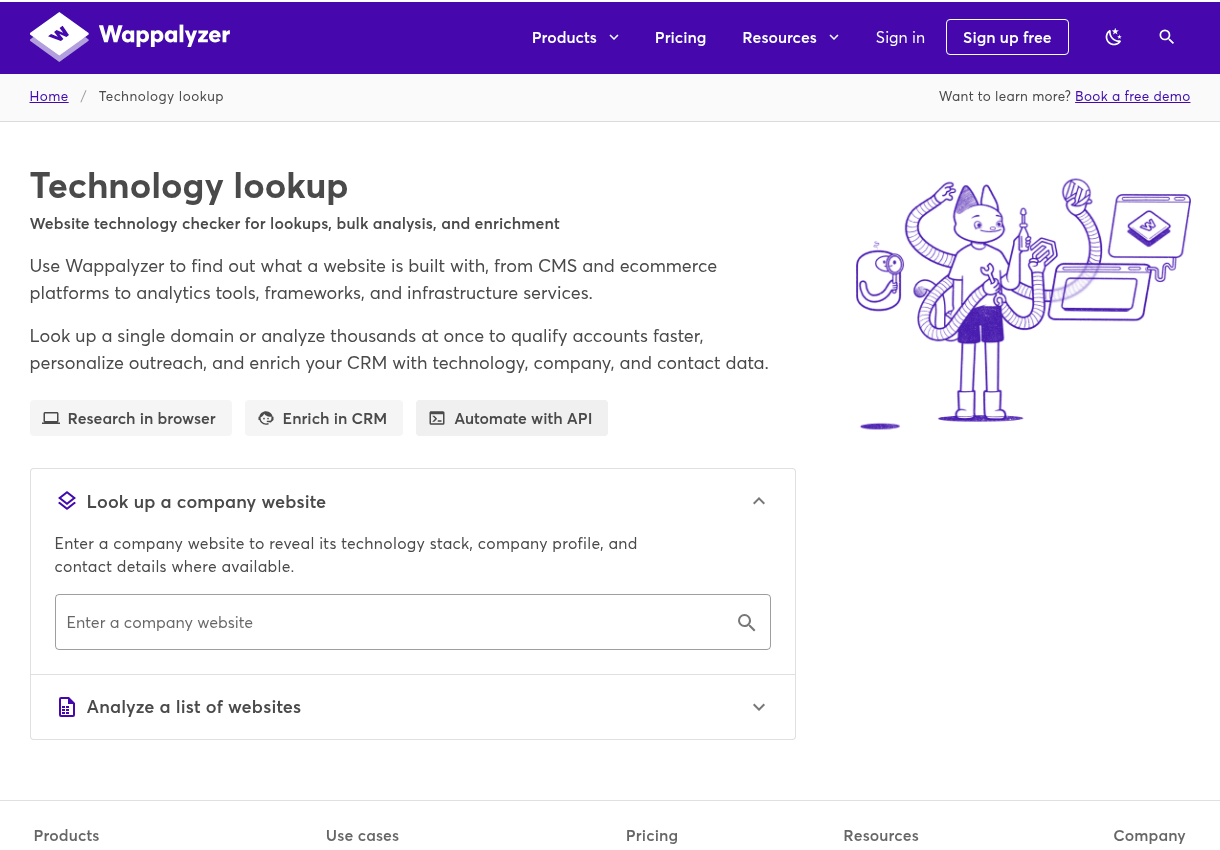Click Enrich in CRM button
The height and width of the screenshot is (850, 1220).
point(324,418)
